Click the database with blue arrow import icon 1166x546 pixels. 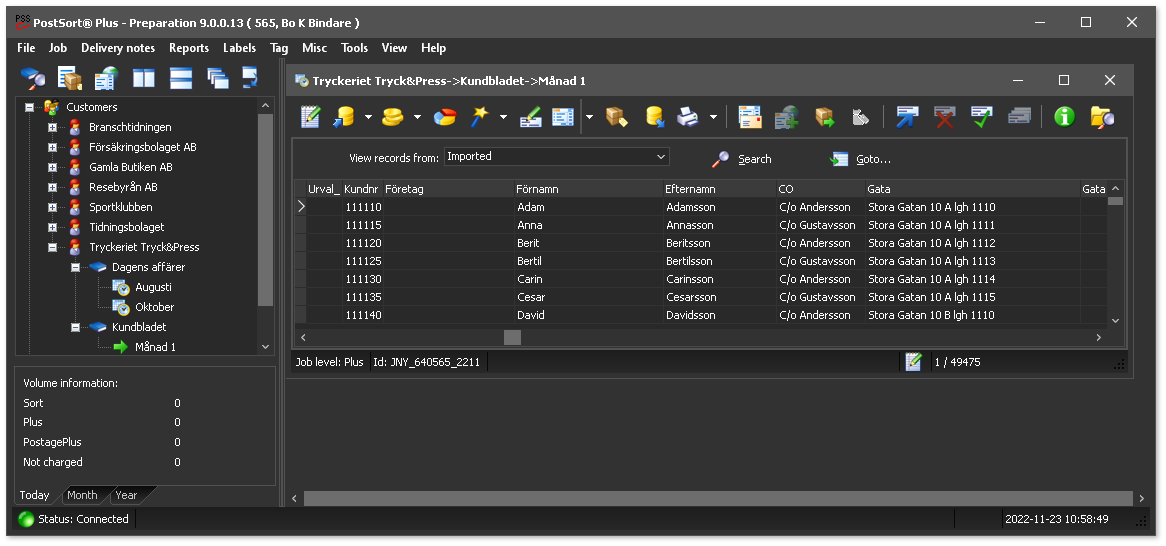344,117
